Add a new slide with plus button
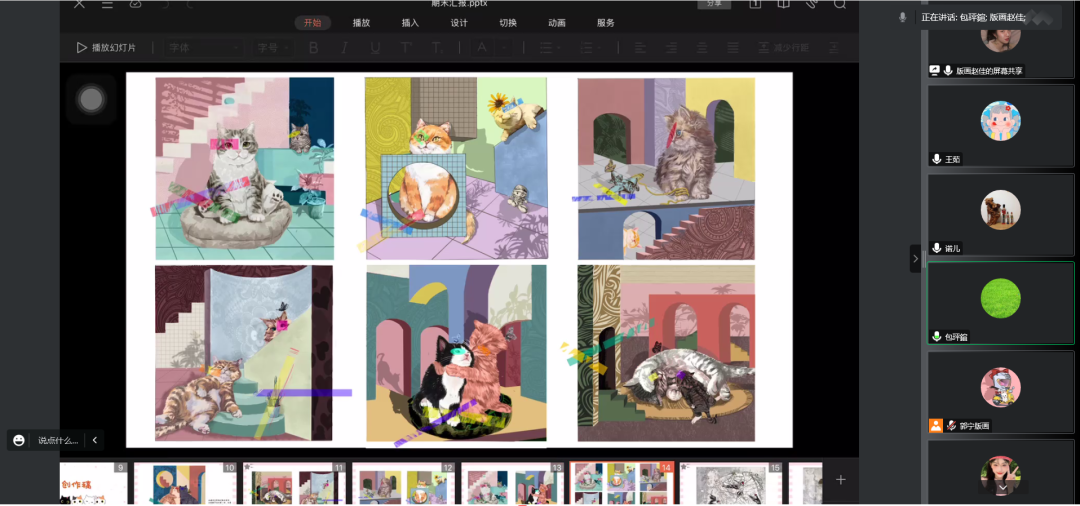1080x506 pixels. (x=840, y=480)
